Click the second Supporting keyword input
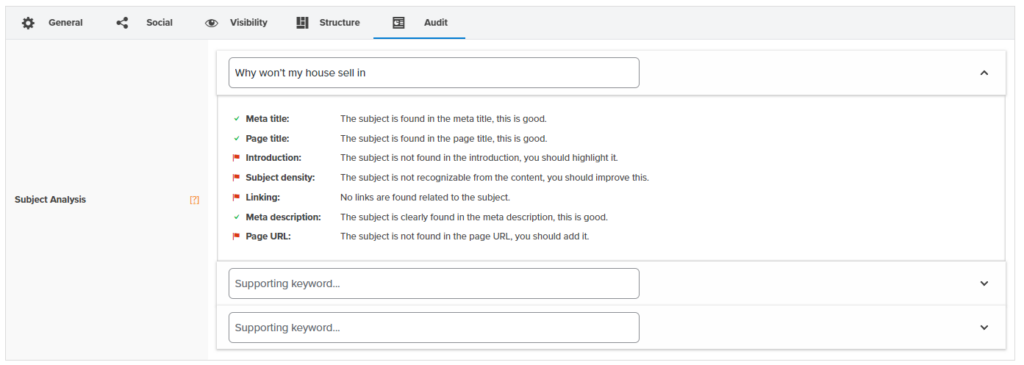This screenshot has width=1024, height=365. coord(434,328)
